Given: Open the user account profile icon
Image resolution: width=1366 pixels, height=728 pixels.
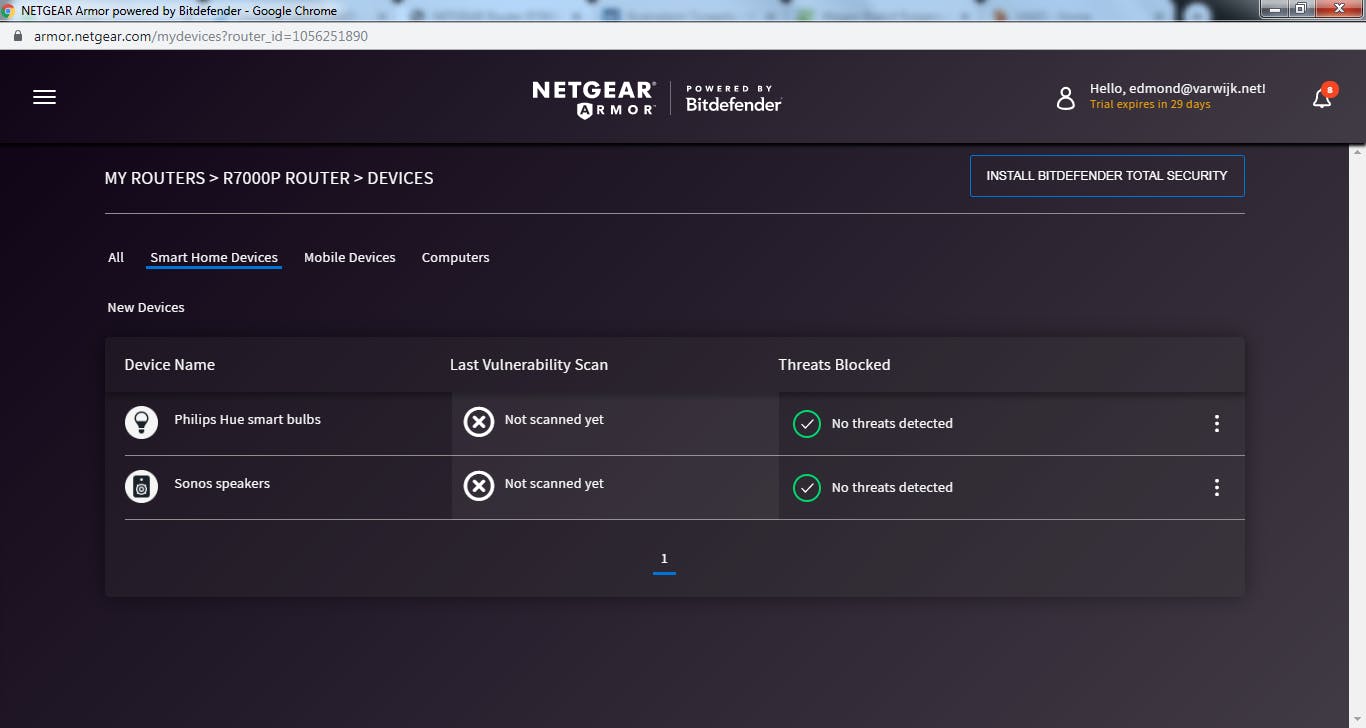Looking at the screenshot, I should coord(1066,97).
